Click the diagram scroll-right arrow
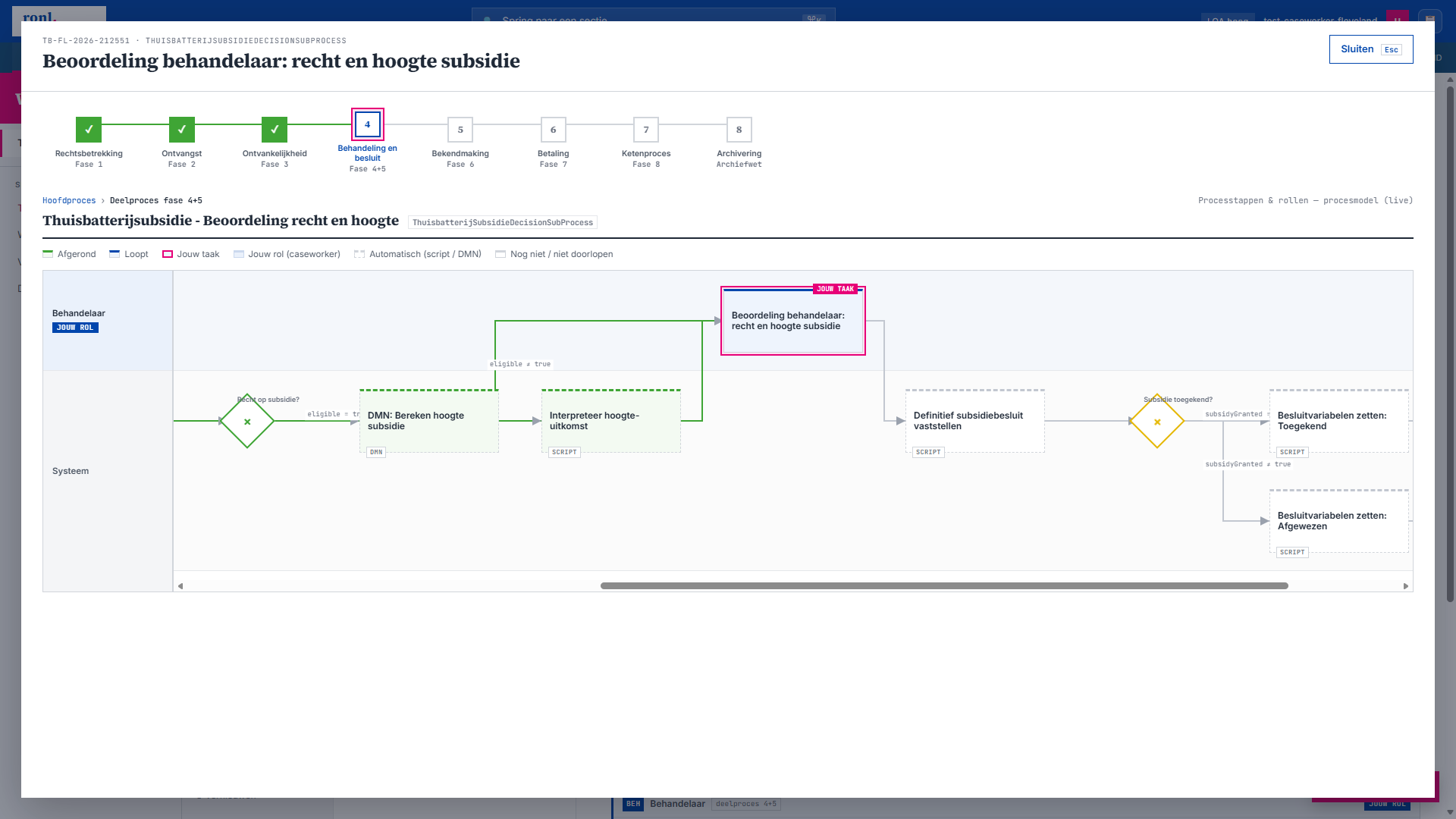The width and height of the screenshot is (1456, 819). pyautogui.click(x=1405, y=586)
